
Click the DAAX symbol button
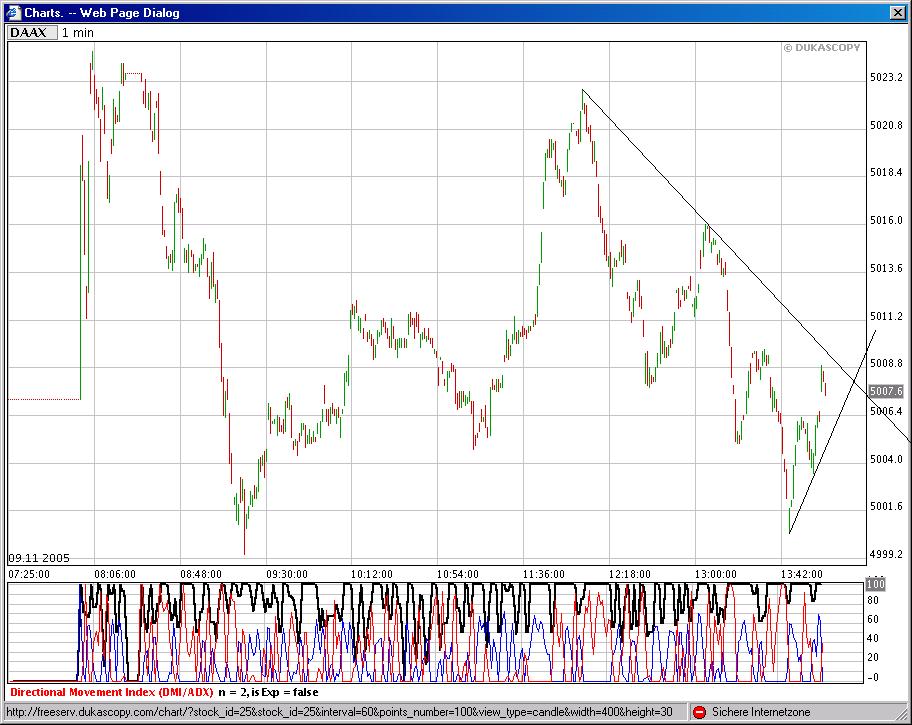33,33
